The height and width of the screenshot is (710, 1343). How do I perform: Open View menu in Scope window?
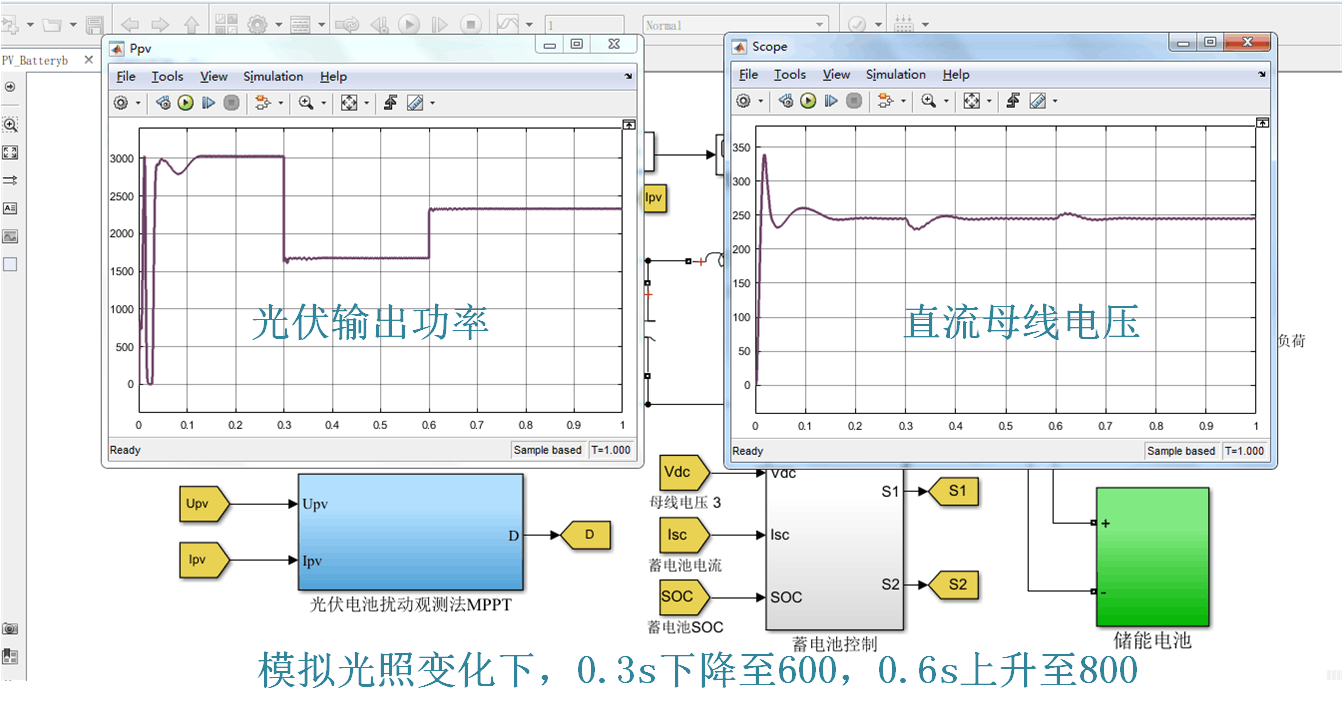[836, 74]
